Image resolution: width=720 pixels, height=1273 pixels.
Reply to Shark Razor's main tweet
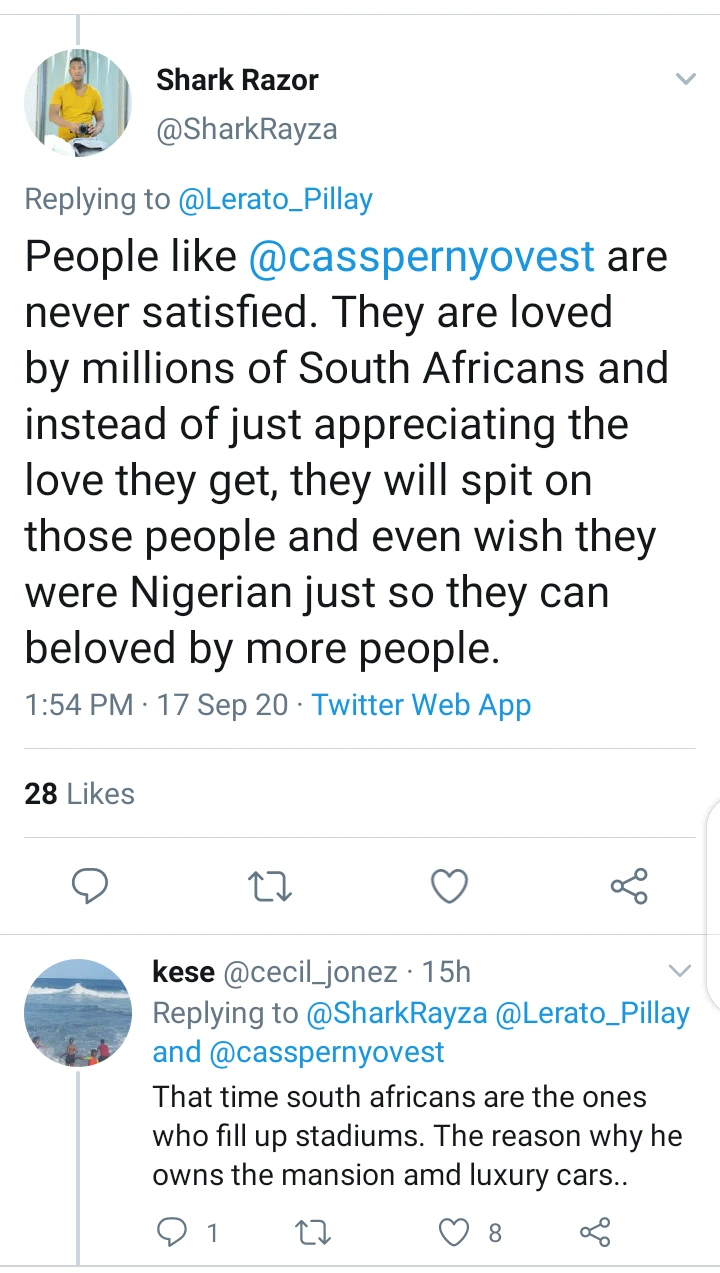pos(90,886)
